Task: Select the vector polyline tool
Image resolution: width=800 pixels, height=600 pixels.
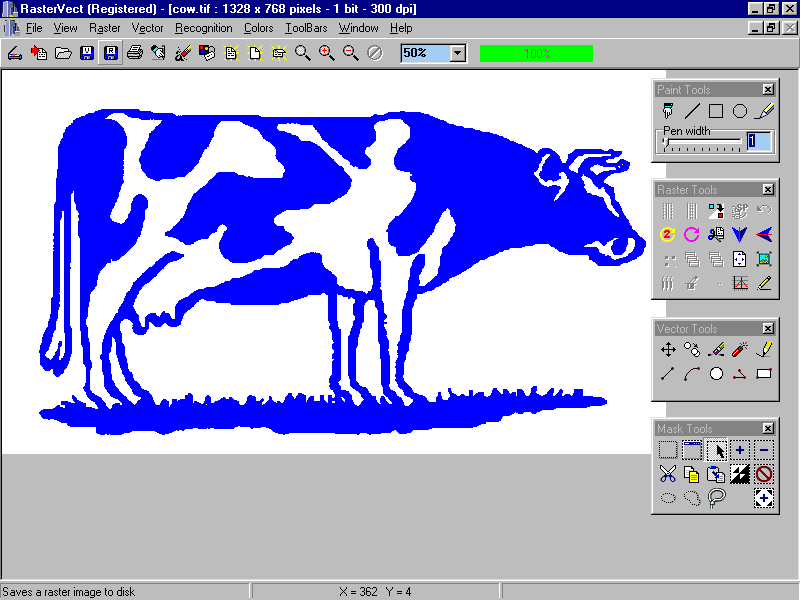Action: coord(740,374)
